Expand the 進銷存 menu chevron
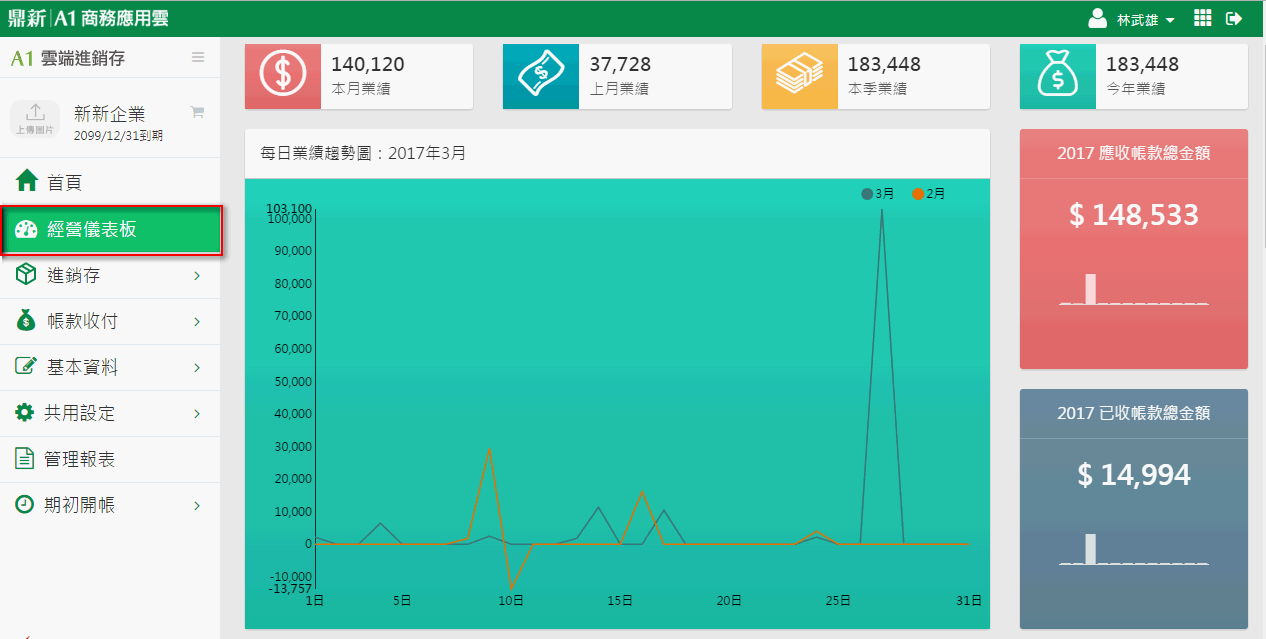The width and height of the screenshot is (1266, 639). tap(197, 276)
